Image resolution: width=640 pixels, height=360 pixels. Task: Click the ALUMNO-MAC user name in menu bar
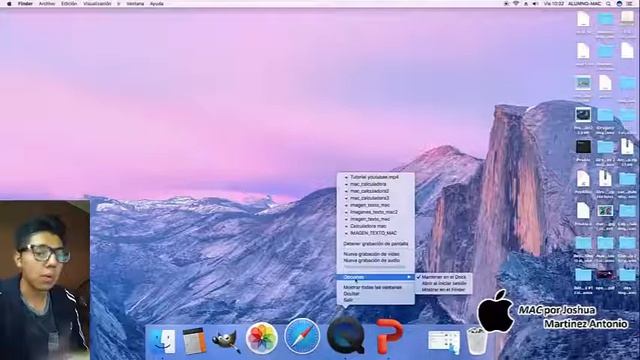coord(584,4)
